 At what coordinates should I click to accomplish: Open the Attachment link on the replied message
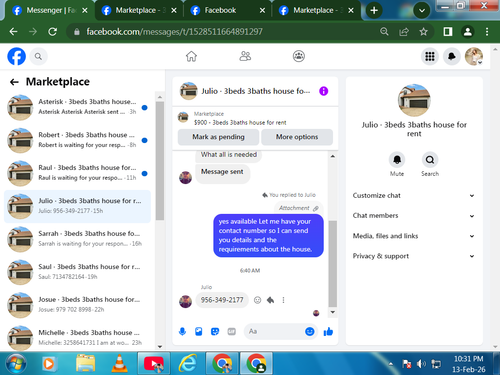(x=298, y=208)
